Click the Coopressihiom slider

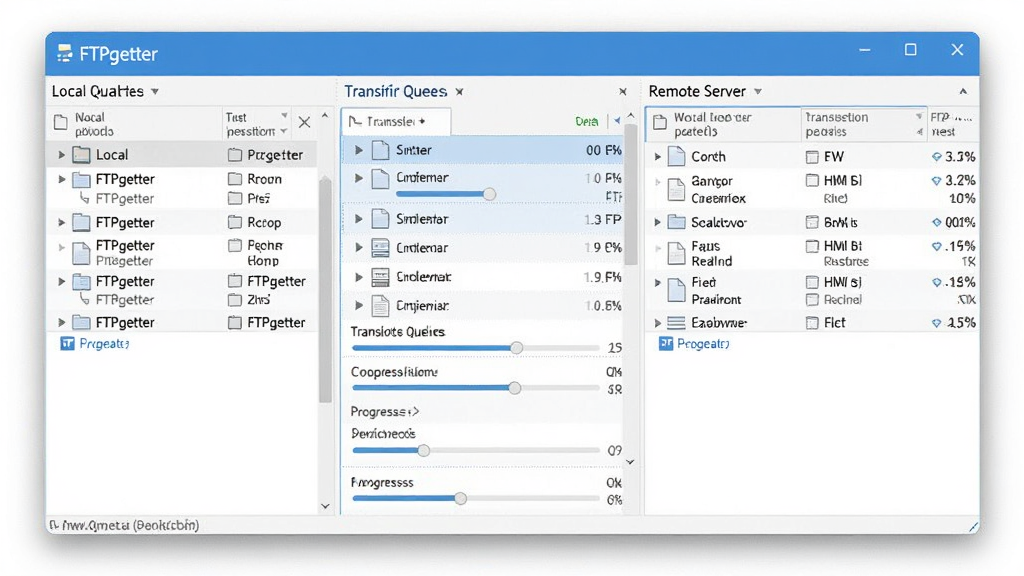(x=475, y=388)
